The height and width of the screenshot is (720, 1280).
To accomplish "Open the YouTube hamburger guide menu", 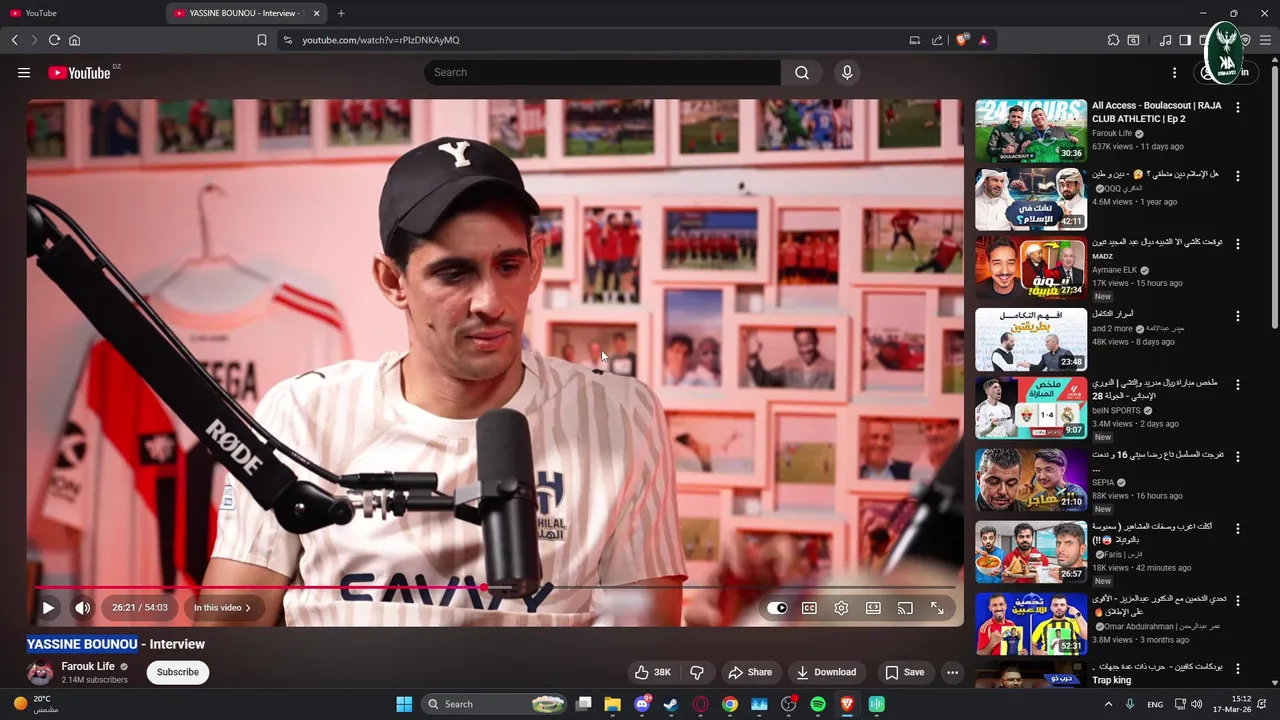I will [24, 72].
